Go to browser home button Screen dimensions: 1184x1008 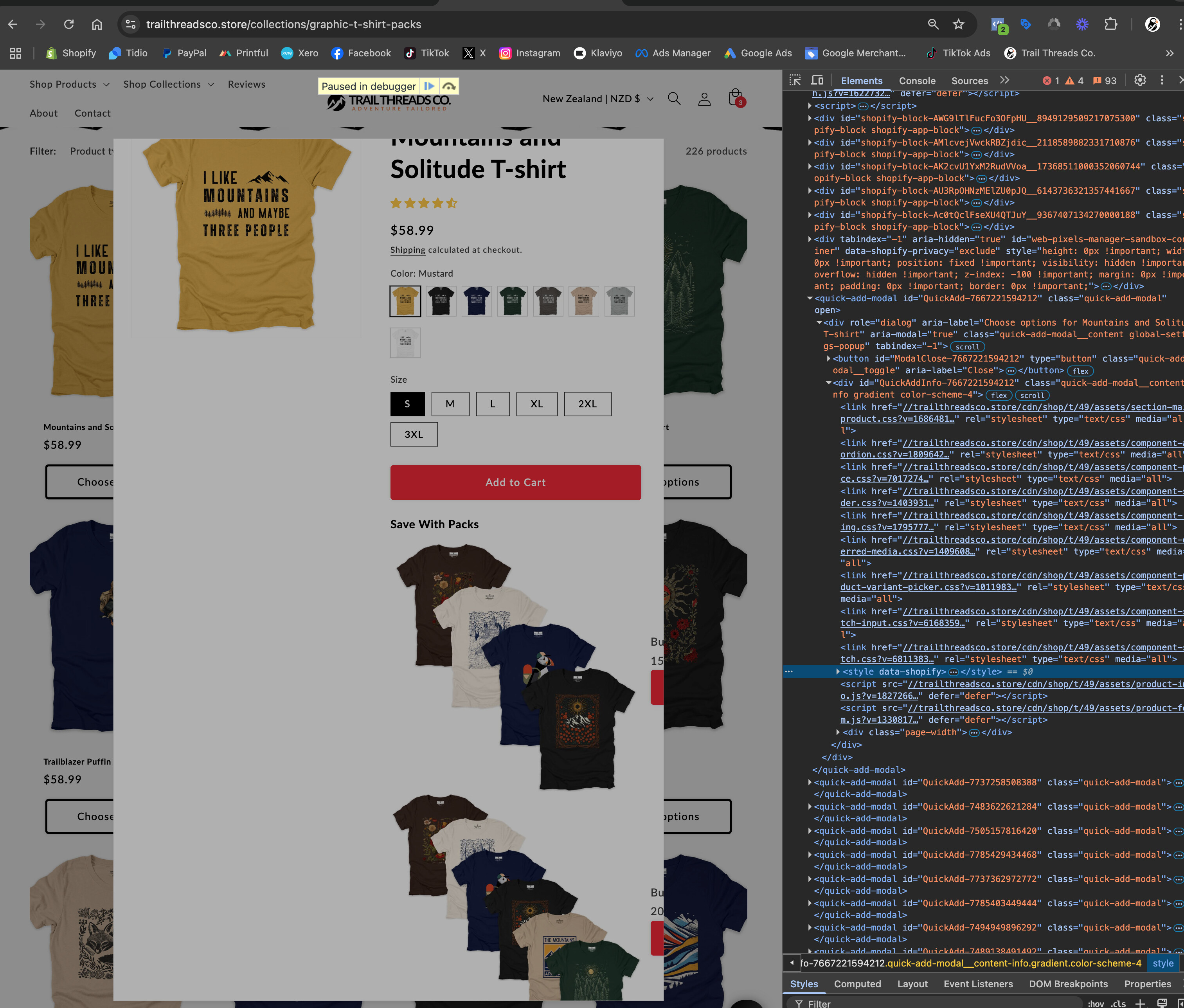point(97,24)
